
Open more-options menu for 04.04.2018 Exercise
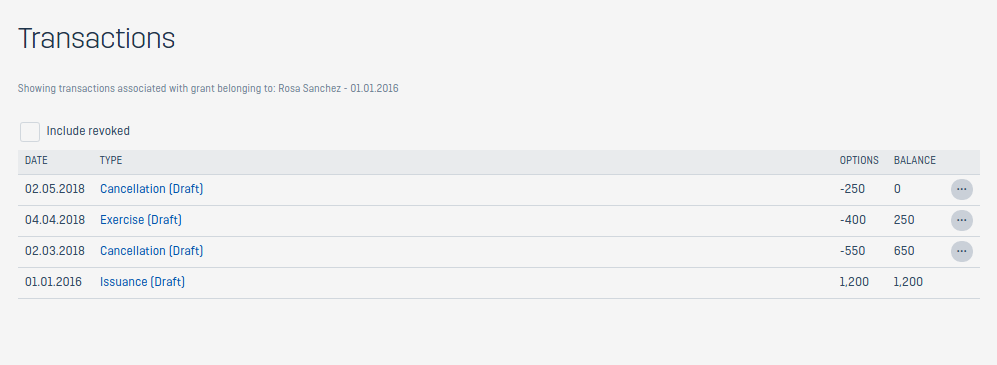tap(961, 220)
